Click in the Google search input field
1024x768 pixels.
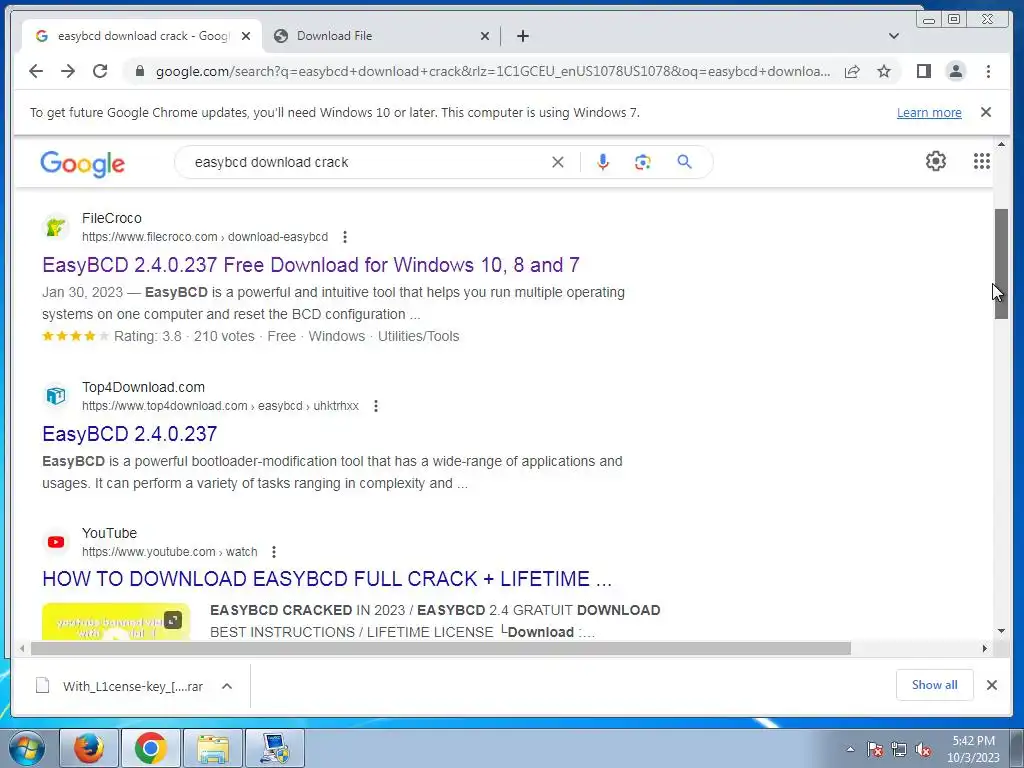tap(366, 162)
